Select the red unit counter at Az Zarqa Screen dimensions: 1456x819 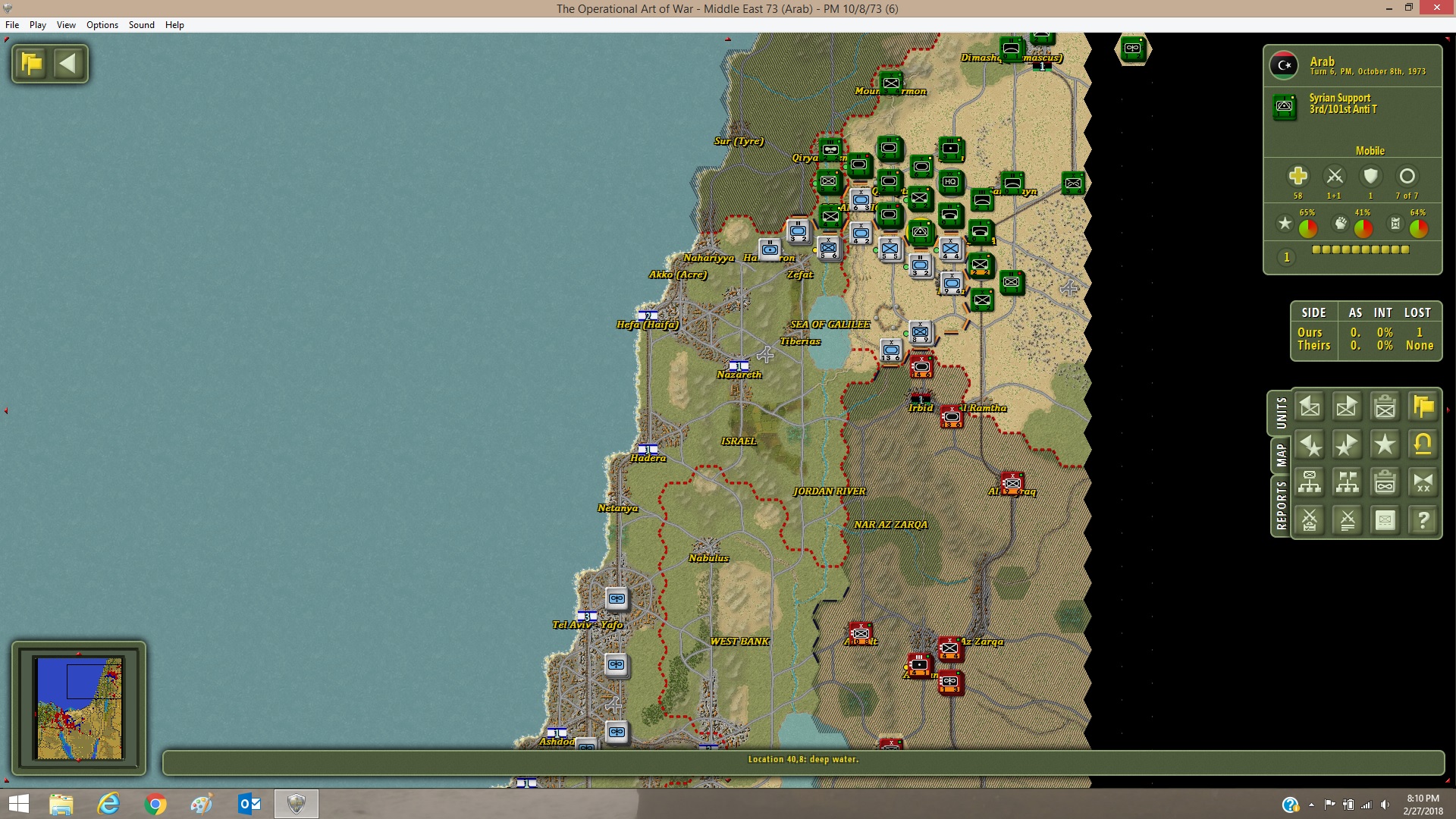[x=949, y=649]
